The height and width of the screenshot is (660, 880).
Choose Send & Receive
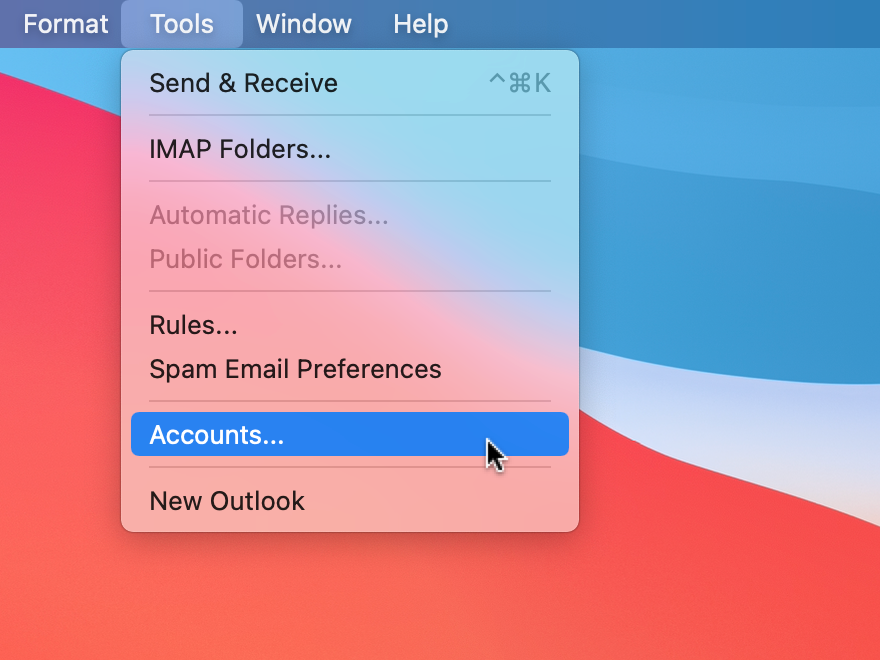point(350,83)
